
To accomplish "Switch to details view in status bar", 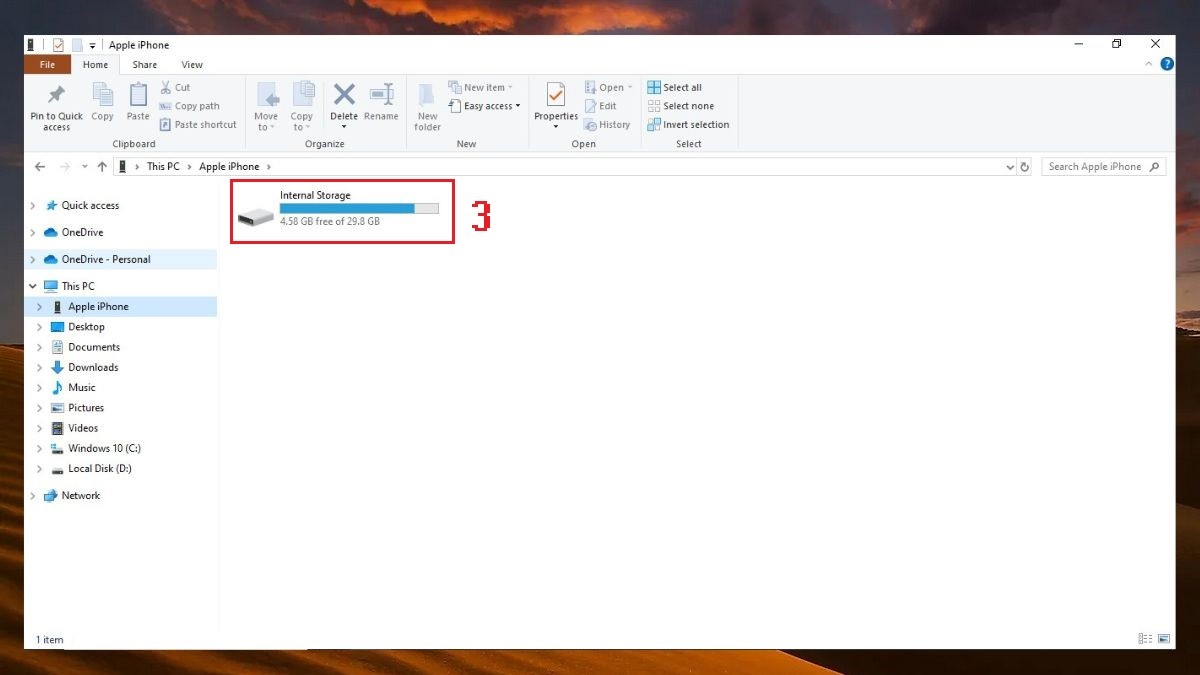I will point(1144,638).
